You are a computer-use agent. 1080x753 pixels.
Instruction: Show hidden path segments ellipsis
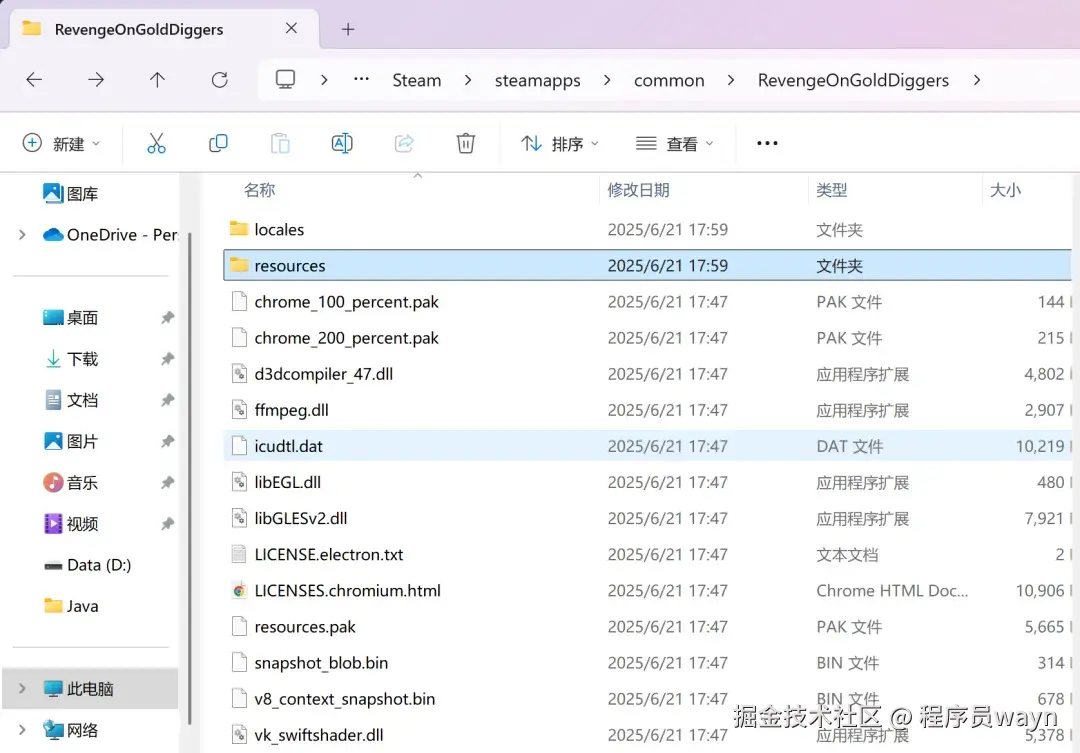(x=362, y=79)
